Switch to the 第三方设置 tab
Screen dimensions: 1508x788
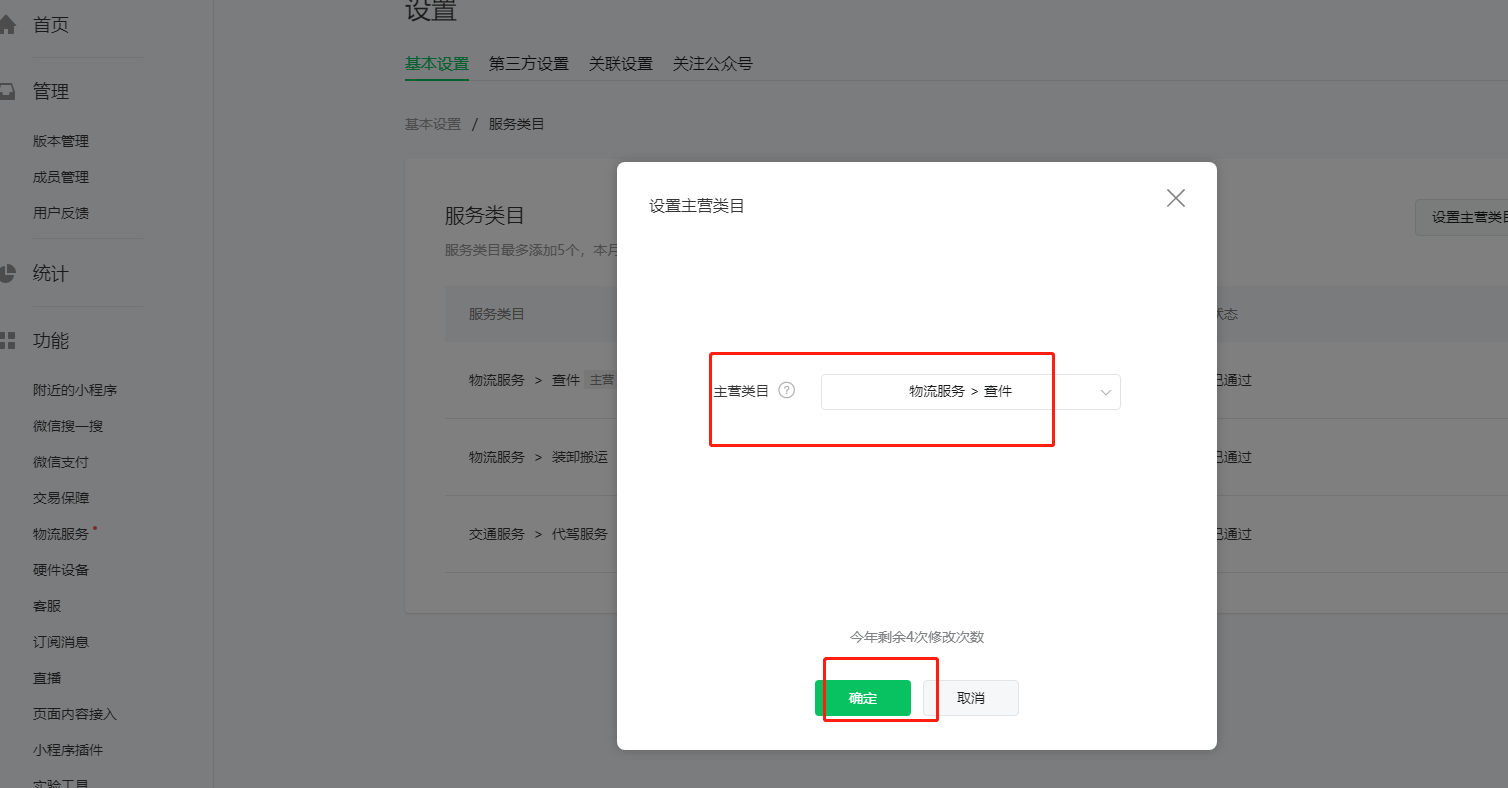click(529, 64)
